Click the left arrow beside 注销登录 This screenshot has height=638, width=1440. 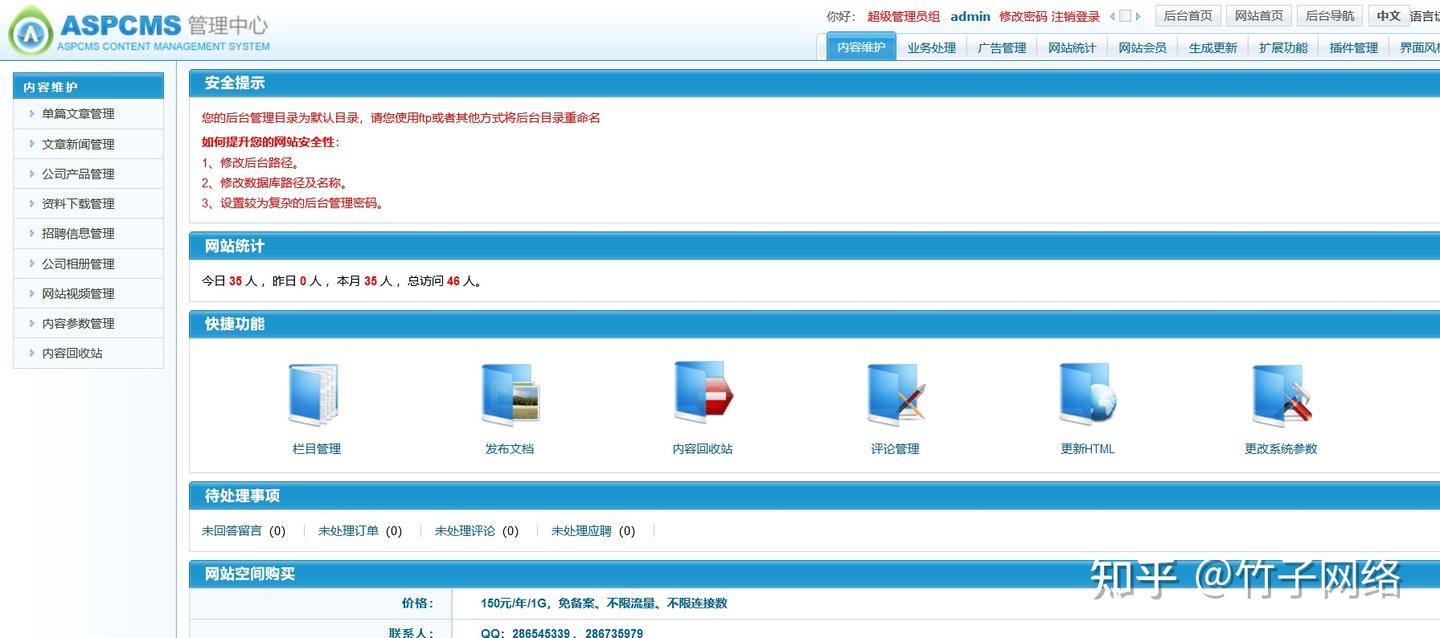(1112, 16)
